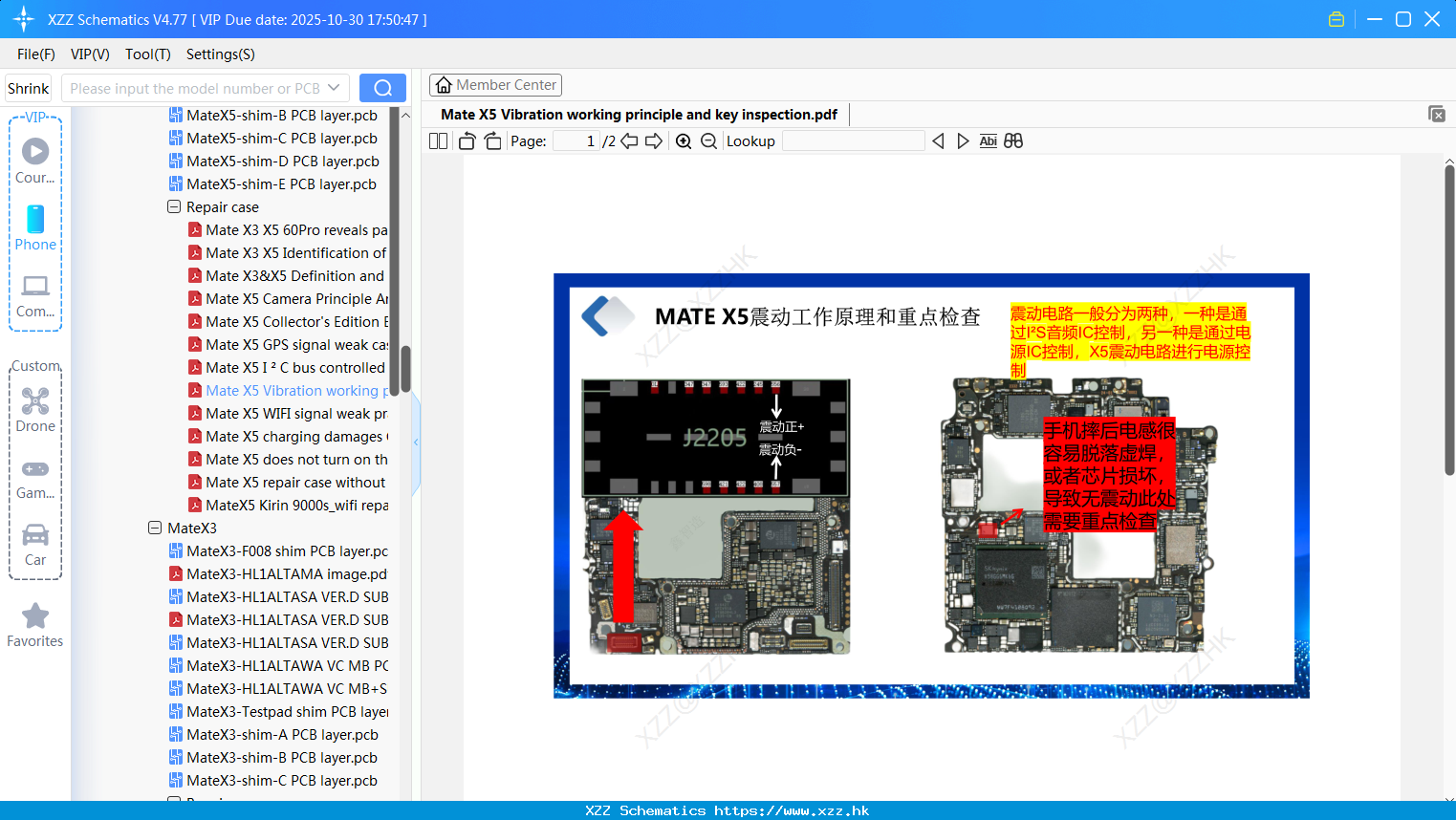The height and width of the screenshot is (820, 1456).
Task: Collapse the MateX3 tree node
Action: point(155,528)
